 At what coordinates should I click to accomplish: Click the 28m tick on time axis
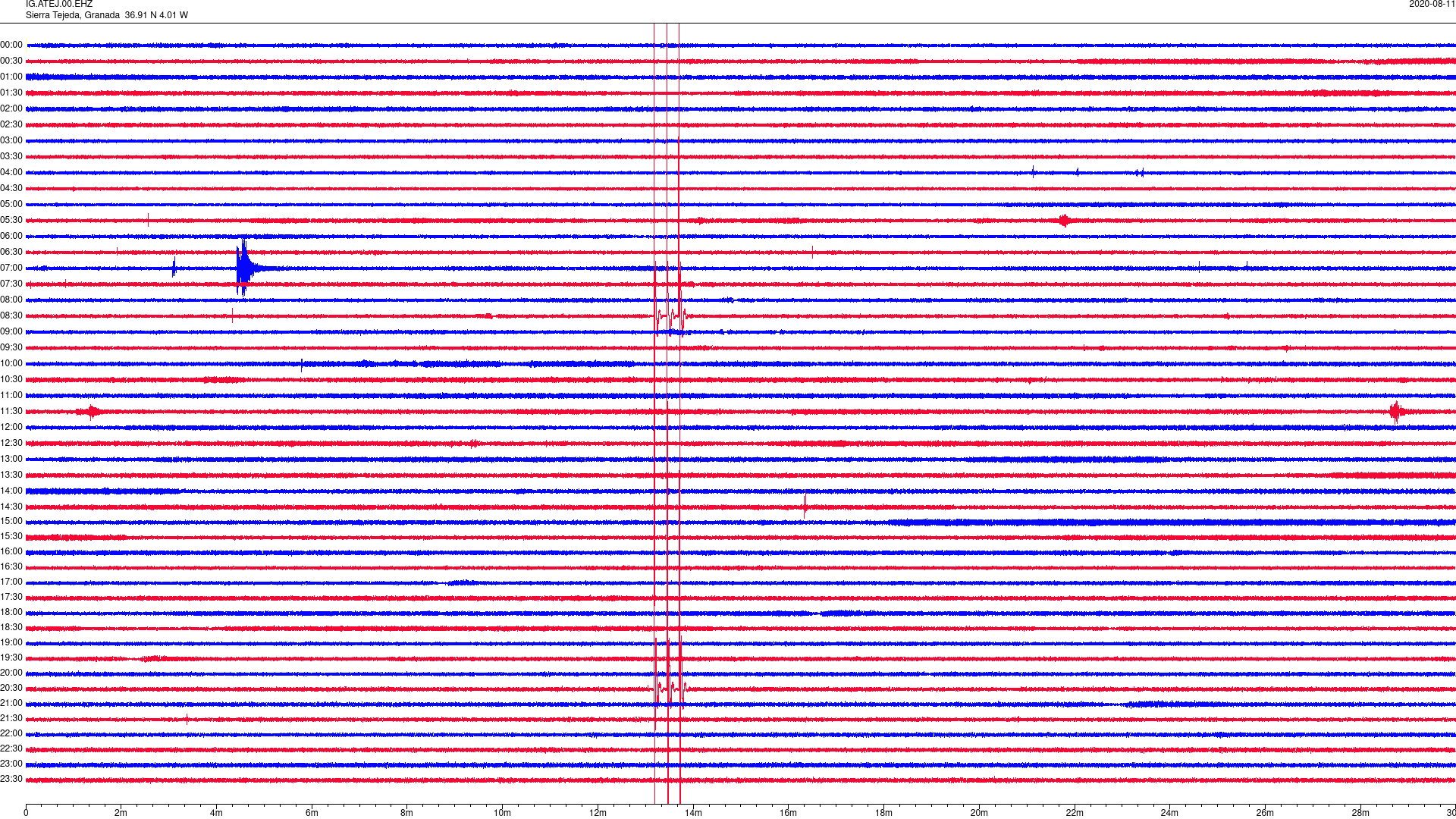pos(1360,813)
